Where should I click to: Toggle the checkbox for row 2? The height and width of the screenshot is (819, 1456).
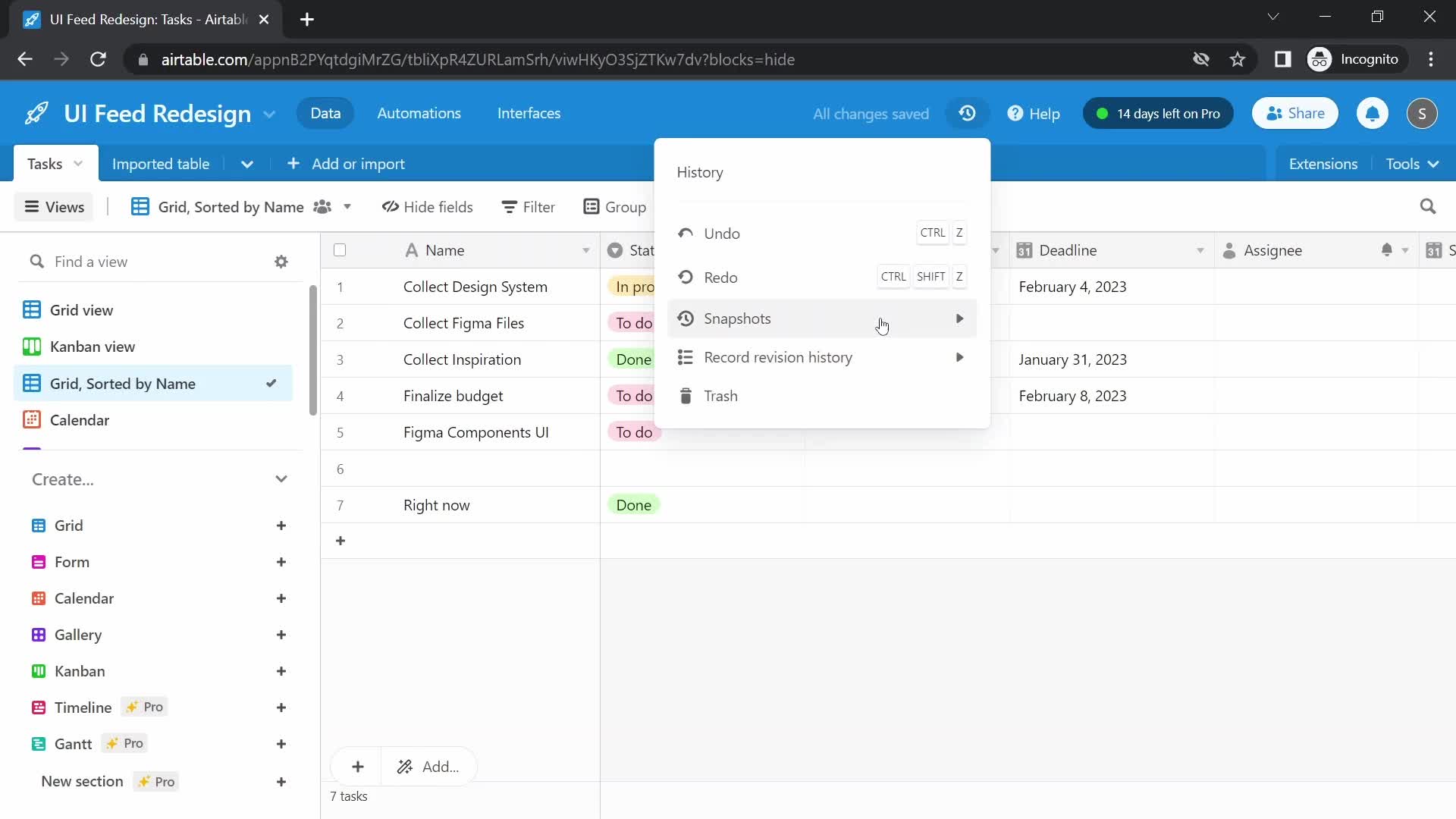[339, 322]
